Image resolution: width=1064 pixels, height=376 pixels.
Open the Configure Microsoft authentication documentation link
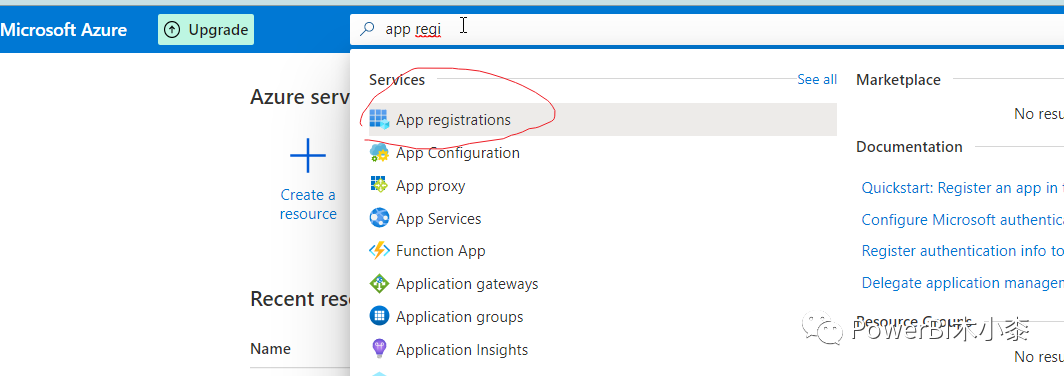(x=962, y=220)
